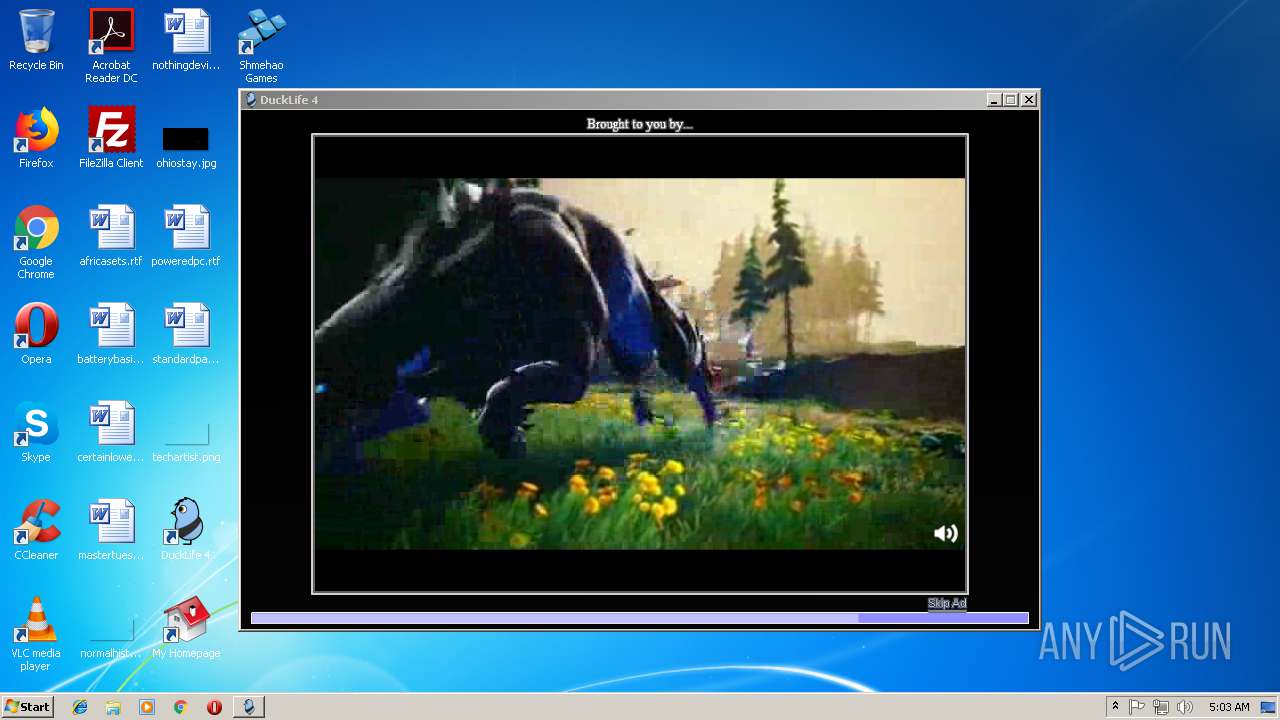Open Opera from the taskbar
The width and height of the screenshot is (1280, 720).
[214, 707]
